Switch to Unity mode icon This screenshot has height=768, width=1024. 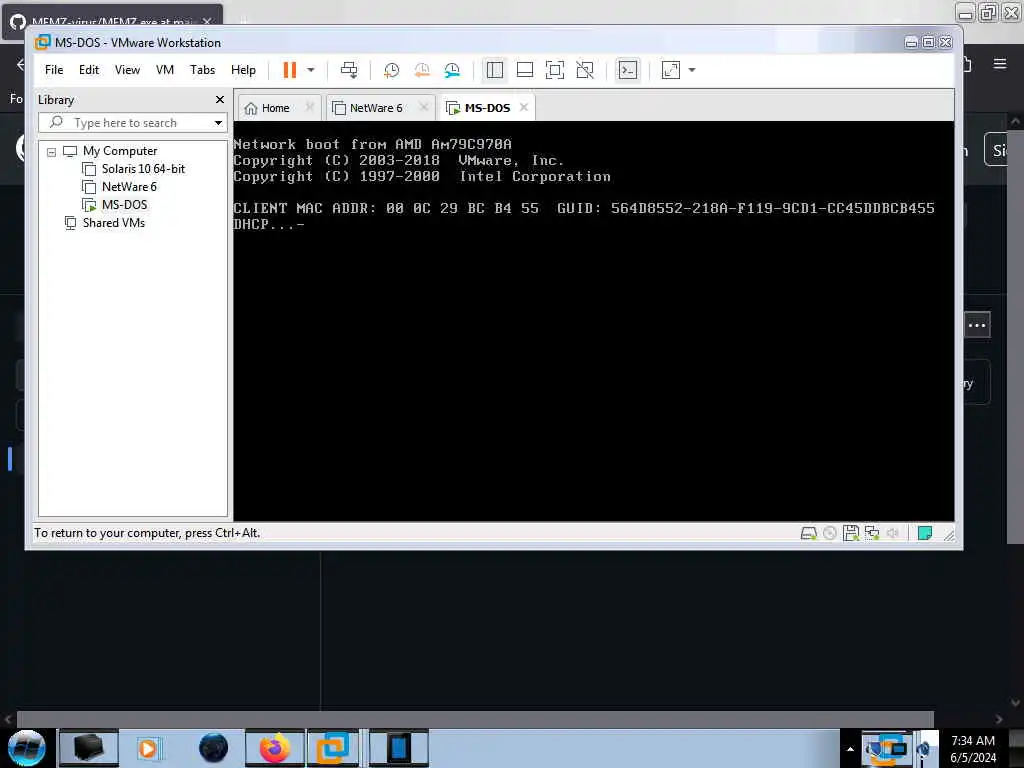[x=585, y=70]
